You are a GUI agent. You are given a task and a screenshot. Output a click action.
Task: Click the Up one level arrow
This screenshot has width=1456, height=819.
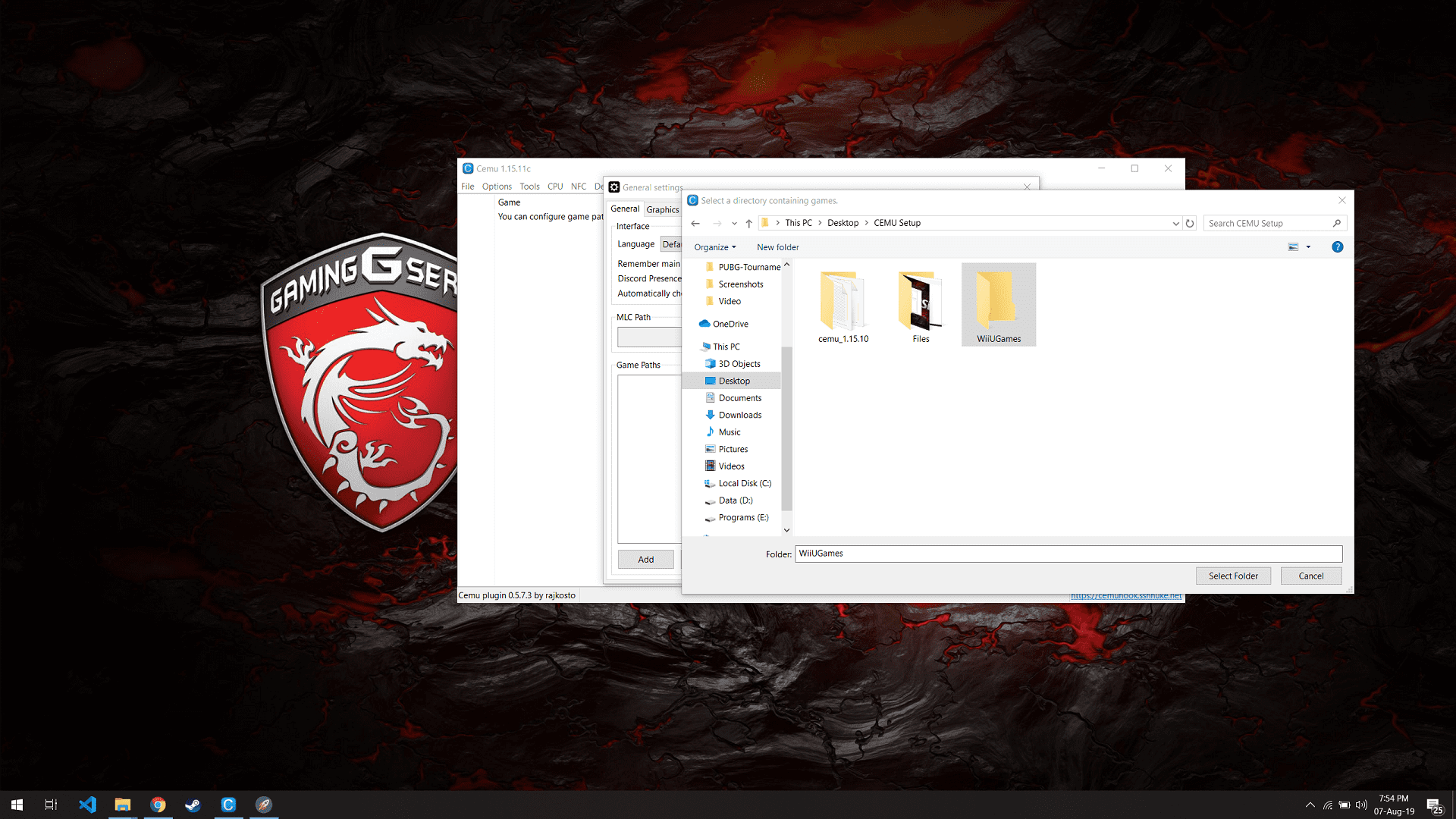coord(748,223)
